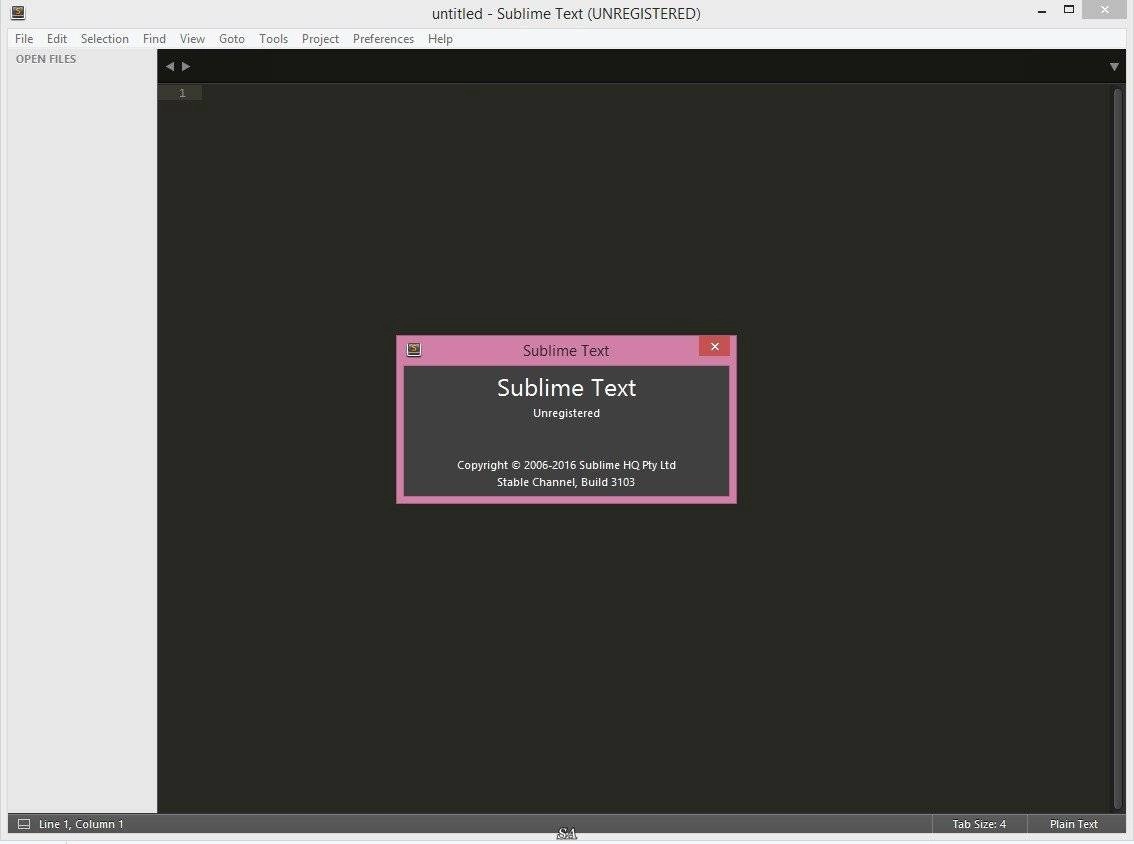Open the Plain Text syntax selector
Screen dimensions: 1134x844
tap(1074, 824)
